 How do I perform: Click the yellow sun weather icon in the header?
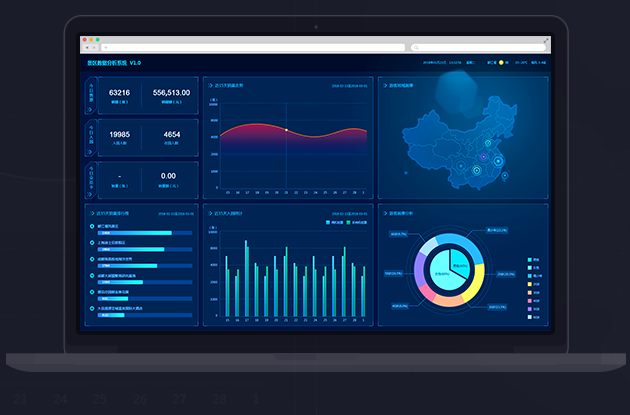[501, 63]
